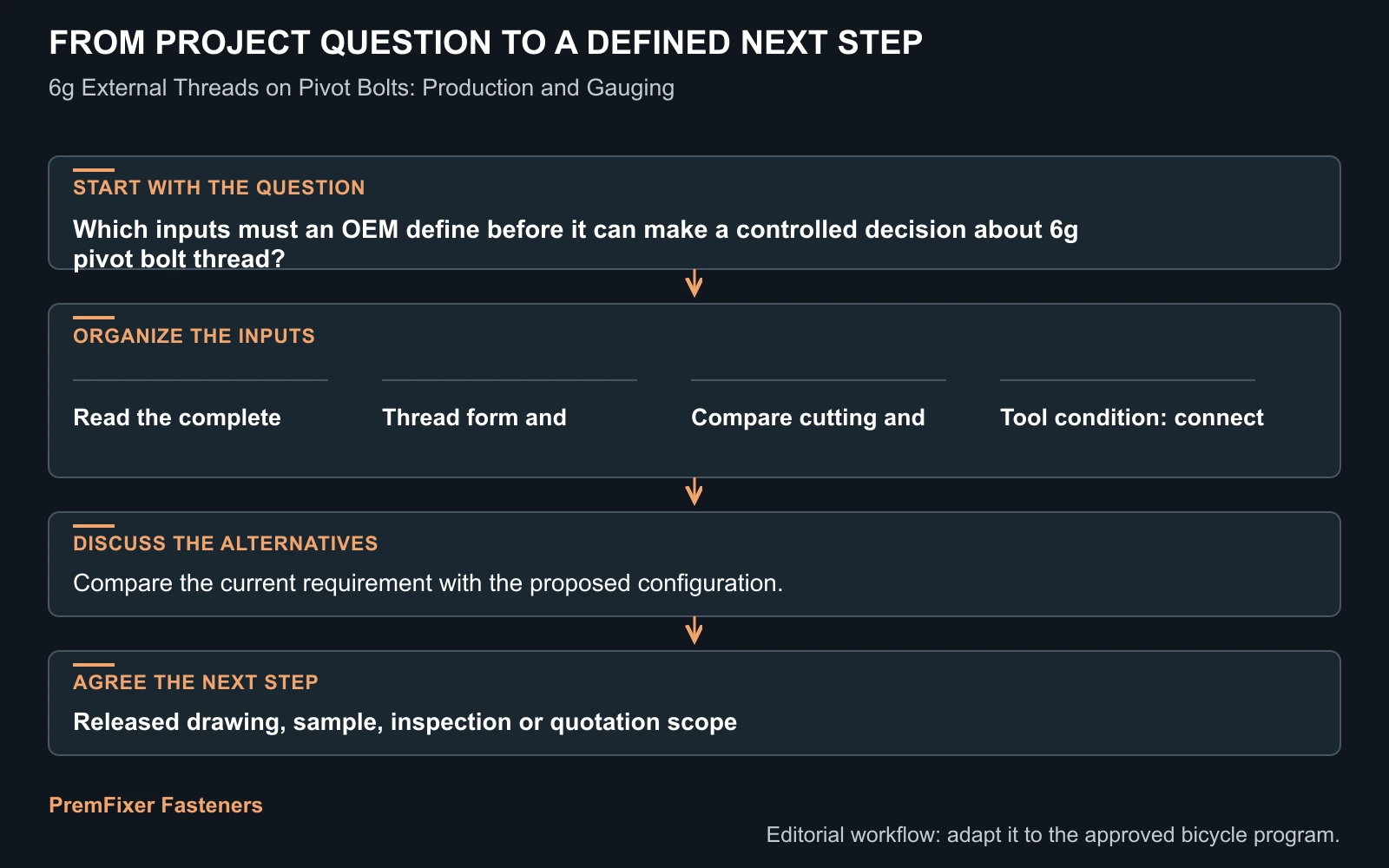Click the Discuss The Alternatives label
The height and width of the screenshot is (868, 1389).
coord(225,543)
